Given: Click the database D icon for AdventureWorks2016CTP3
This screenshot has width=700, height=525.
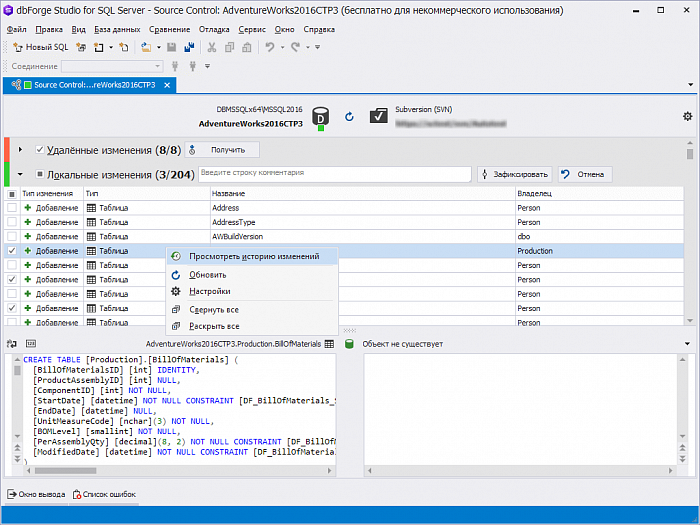Looking at the screenshot, I should tap(320, 117).
